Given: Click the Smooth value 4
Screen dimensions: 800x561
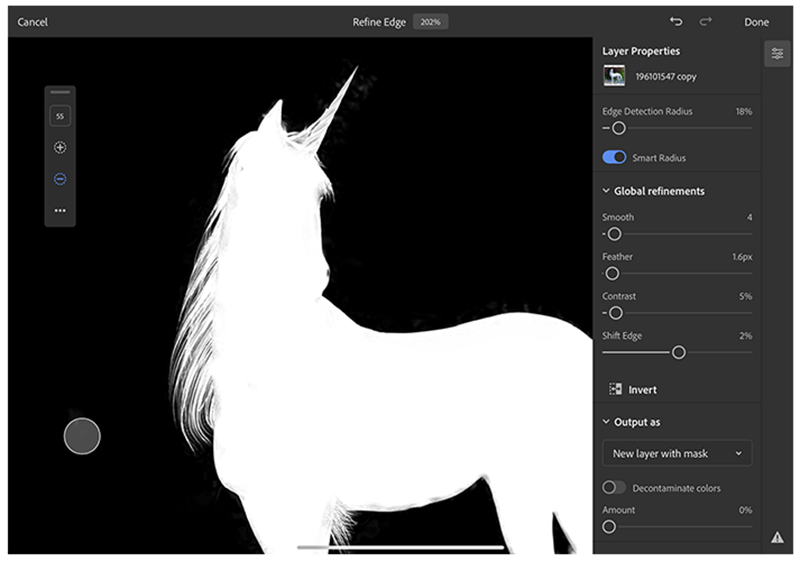Looking at the screenshot, I should coord(749,217).
